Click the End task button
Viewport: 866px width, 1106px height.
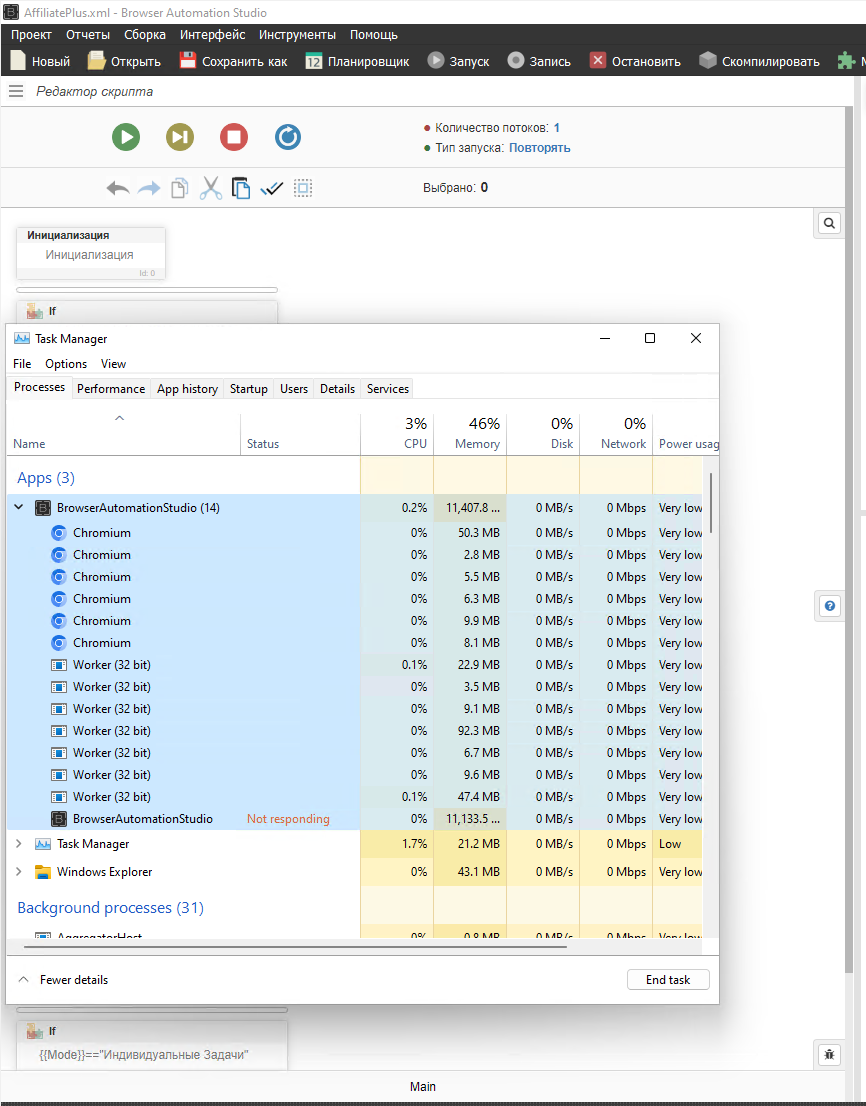point(667,980)
